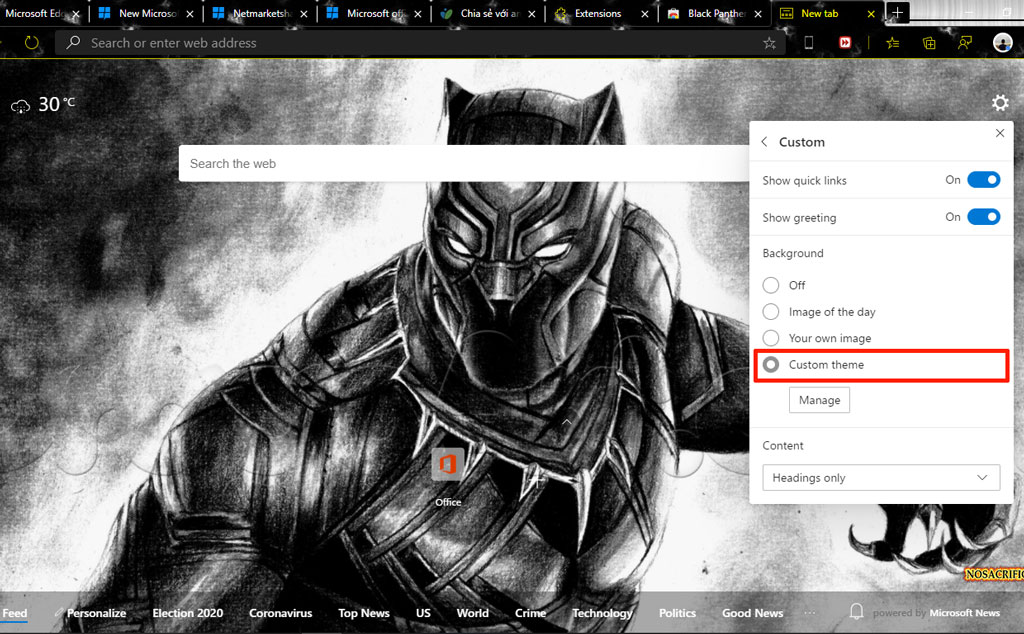Click the red extension icon in toolbar
This screenshot has width=1024, height=634.
coord(845,42)
